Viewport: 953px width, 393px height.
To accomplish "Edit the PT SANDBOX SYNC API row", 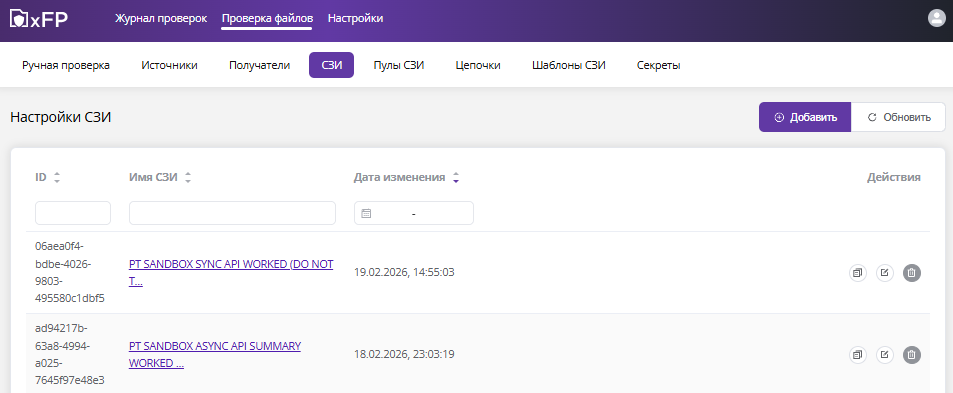I will click(884, 273).
